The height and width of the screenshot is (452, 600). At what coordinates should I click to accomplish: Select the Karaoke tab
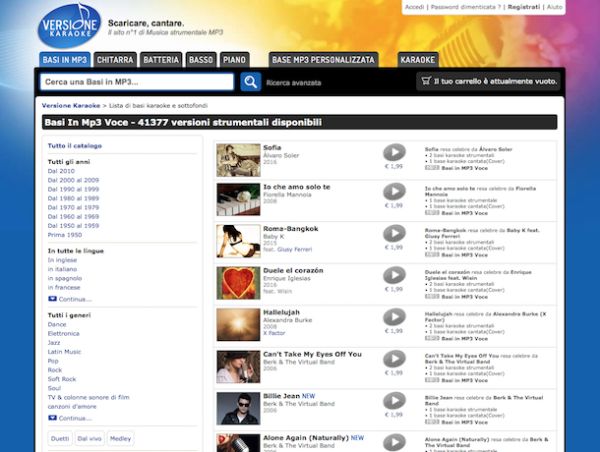coord(418,59)
